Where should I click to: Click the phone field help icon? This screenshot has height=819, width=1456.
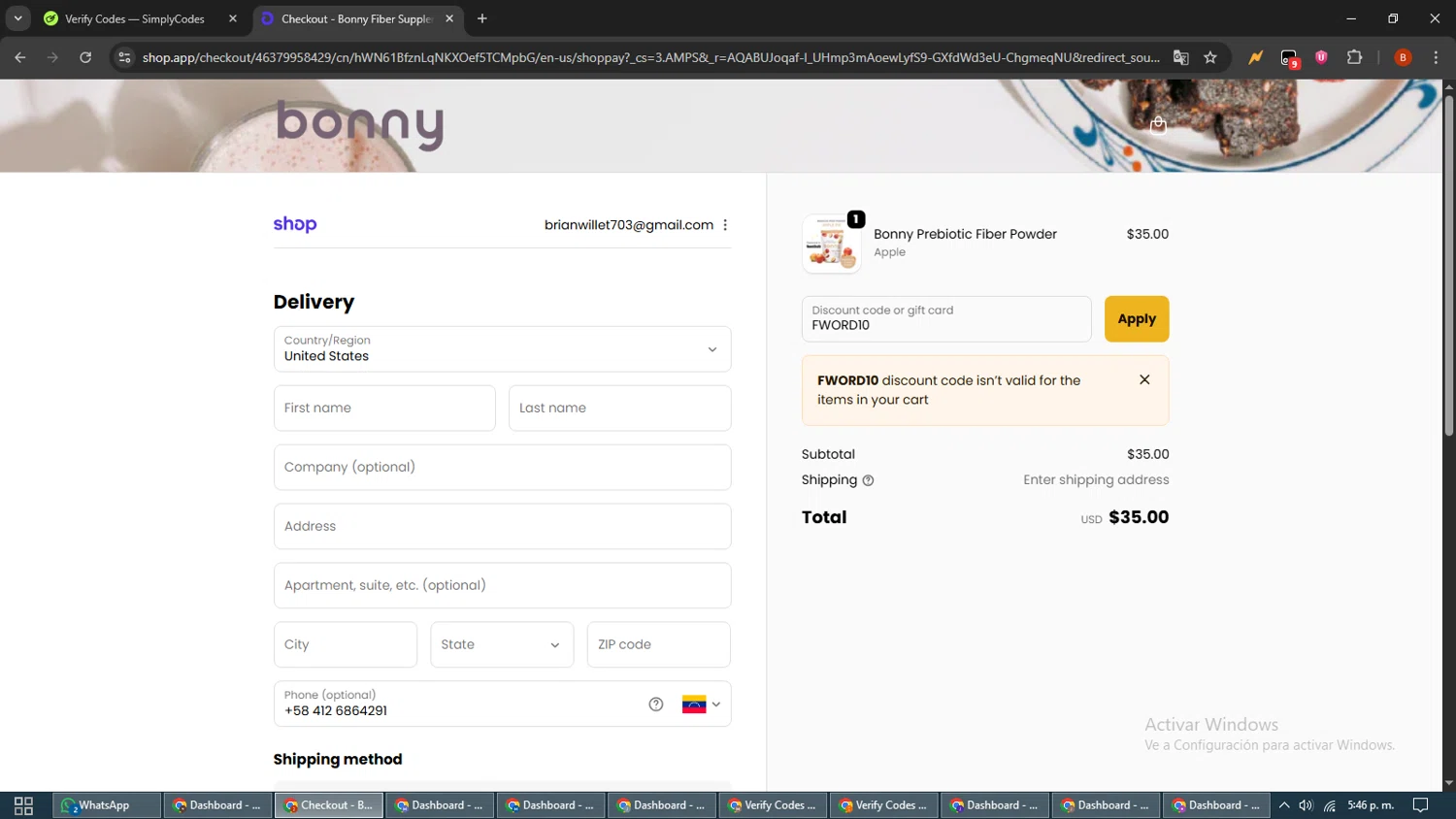tap(656, 704)
